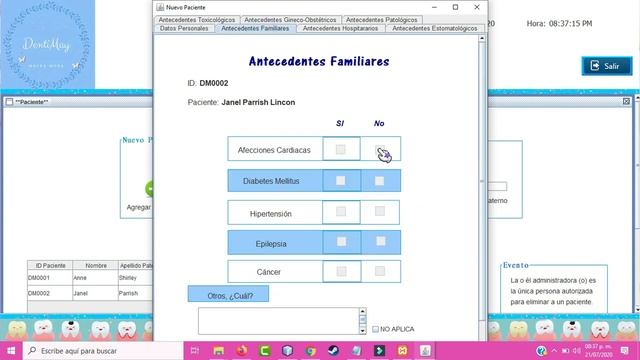Click the Nuevo Paciente window title icon

(160, 7)
